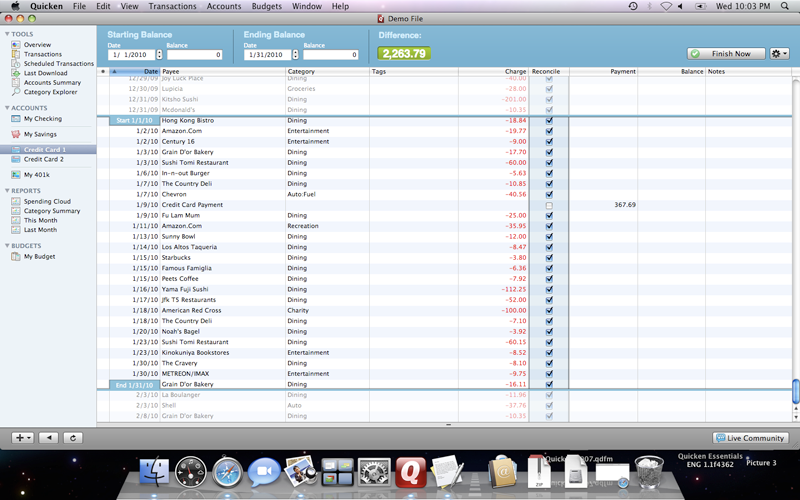Open Scheduled Transactions clock icon
This screenshot has width=800, height=500.
click(x=16, y=64)
